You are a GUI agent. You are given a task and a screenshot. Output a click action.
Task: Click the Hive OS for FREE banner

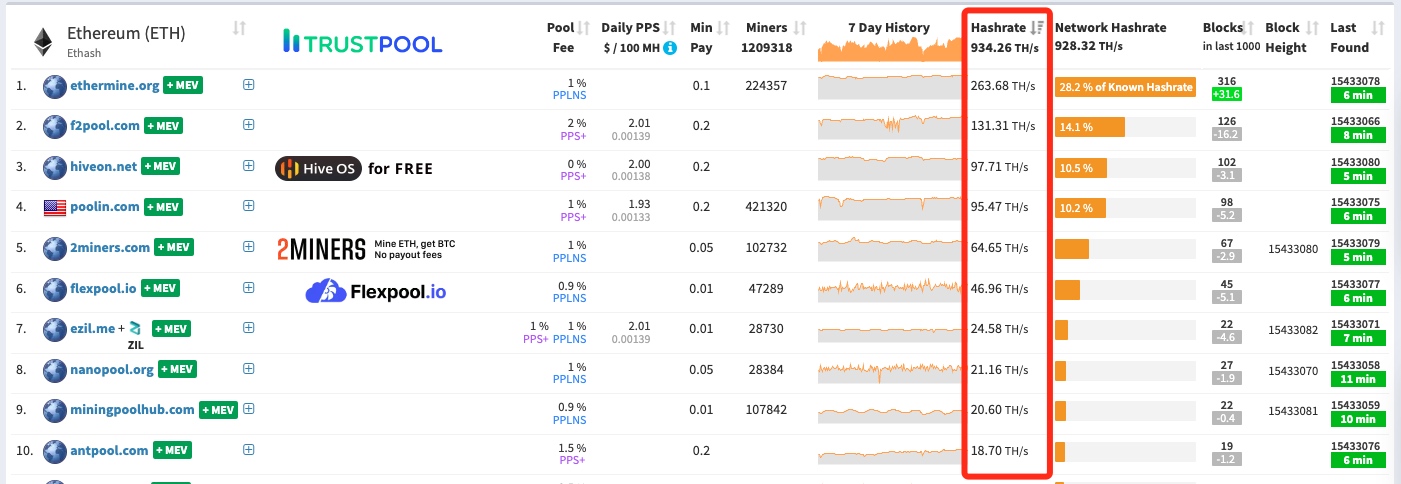click(354, 168)
